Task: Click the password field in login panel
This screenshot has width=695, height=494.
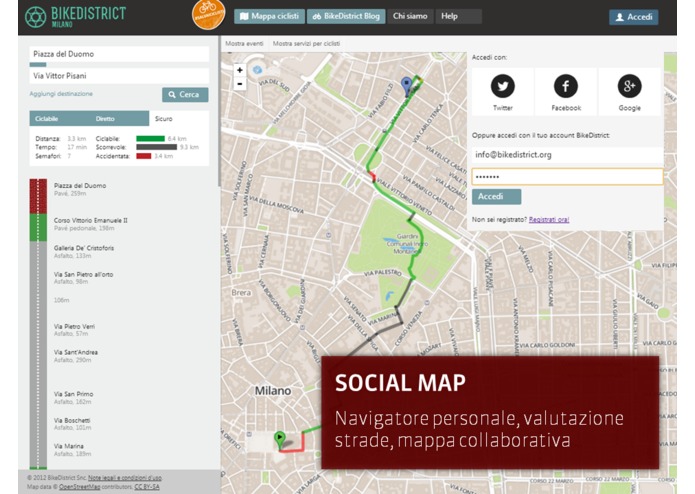Action: (567, 177)
